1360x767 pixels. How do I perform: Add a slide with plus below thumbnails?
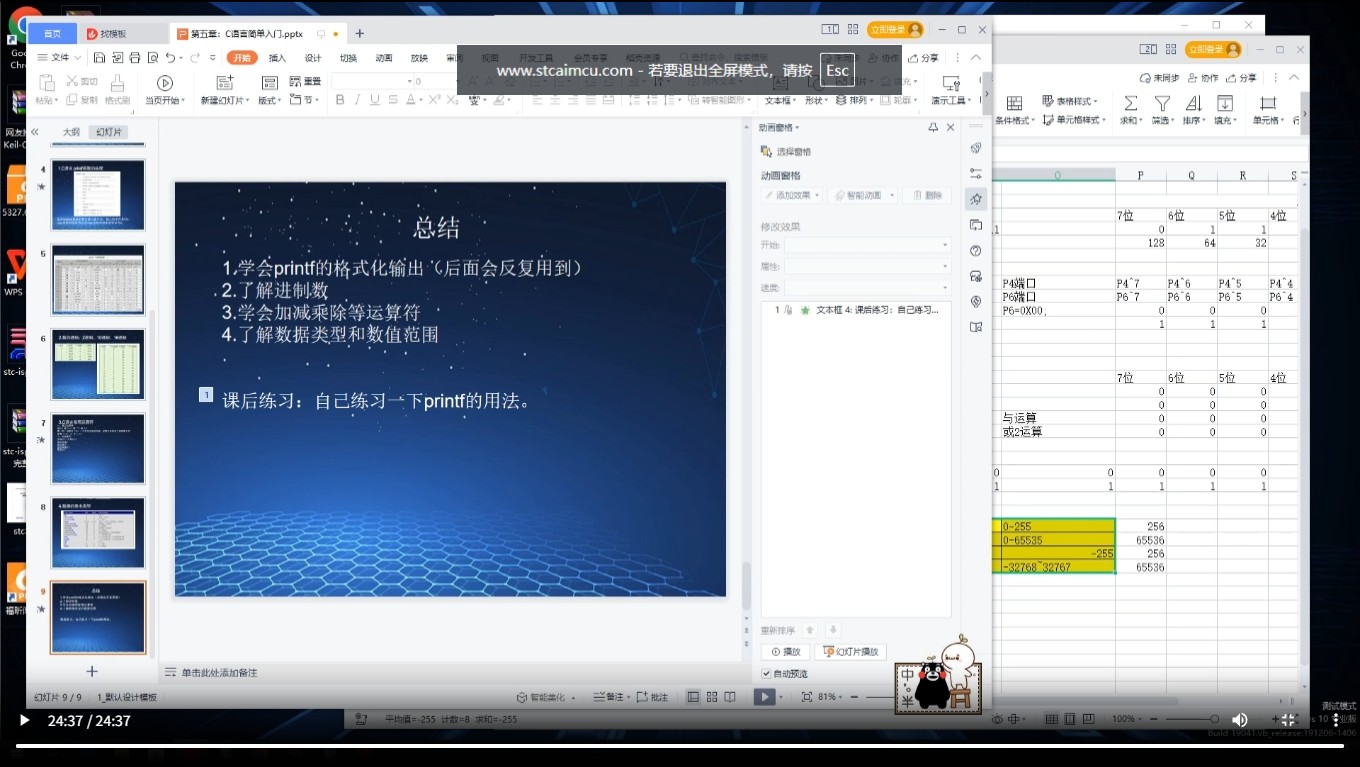[92, 671]
